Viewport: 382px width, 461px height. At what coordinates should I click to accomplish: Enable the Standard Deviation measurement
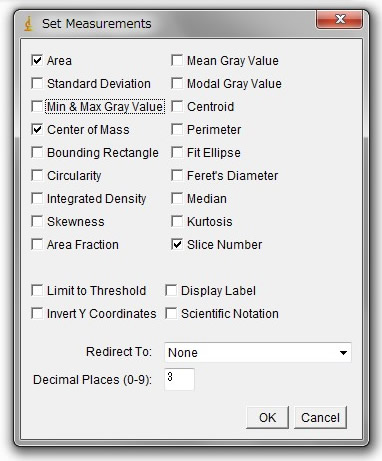37,83
